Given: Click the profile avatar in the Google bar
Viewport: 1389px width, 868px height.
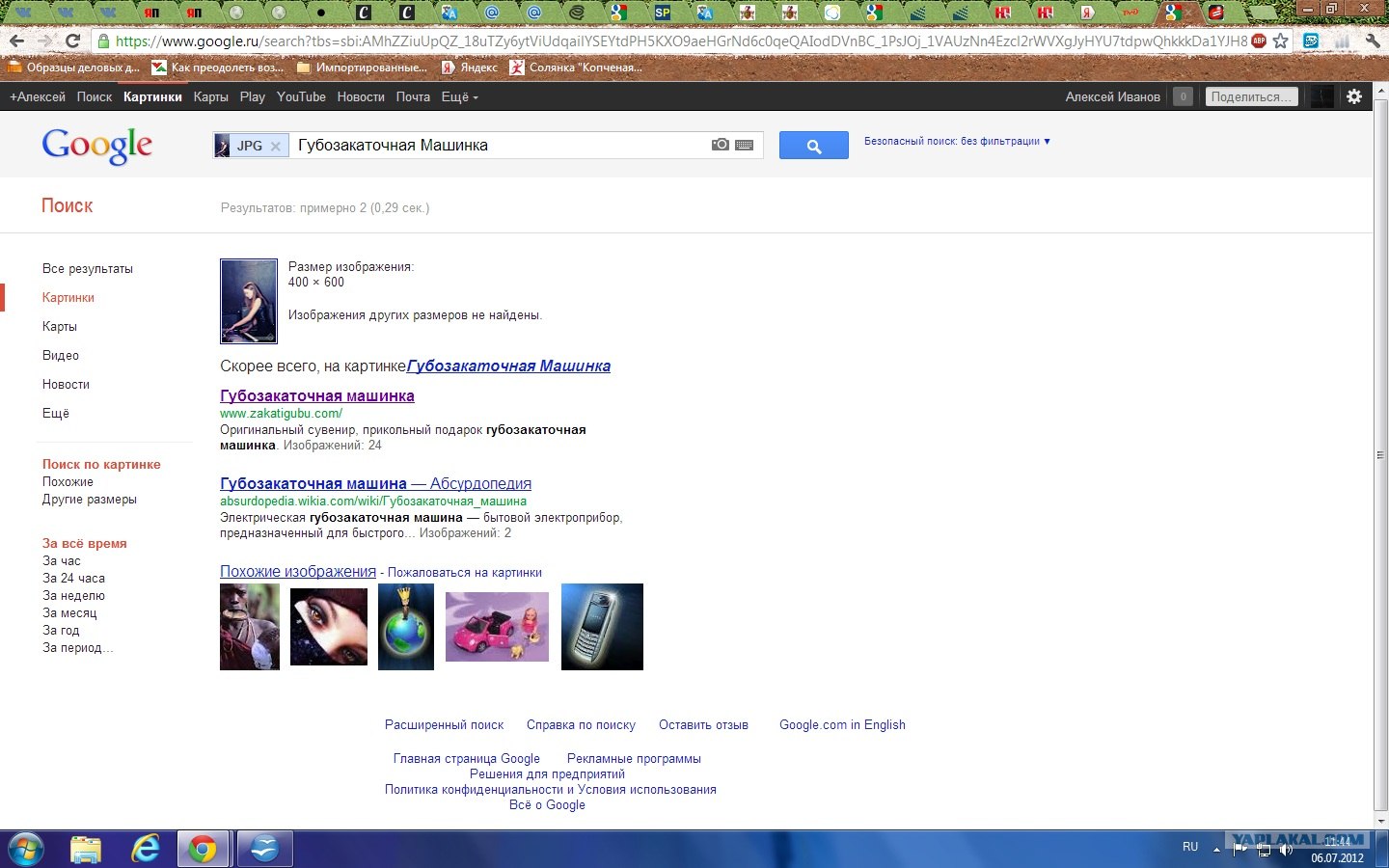Looking at the screenshot, I should pos(1322,96).
